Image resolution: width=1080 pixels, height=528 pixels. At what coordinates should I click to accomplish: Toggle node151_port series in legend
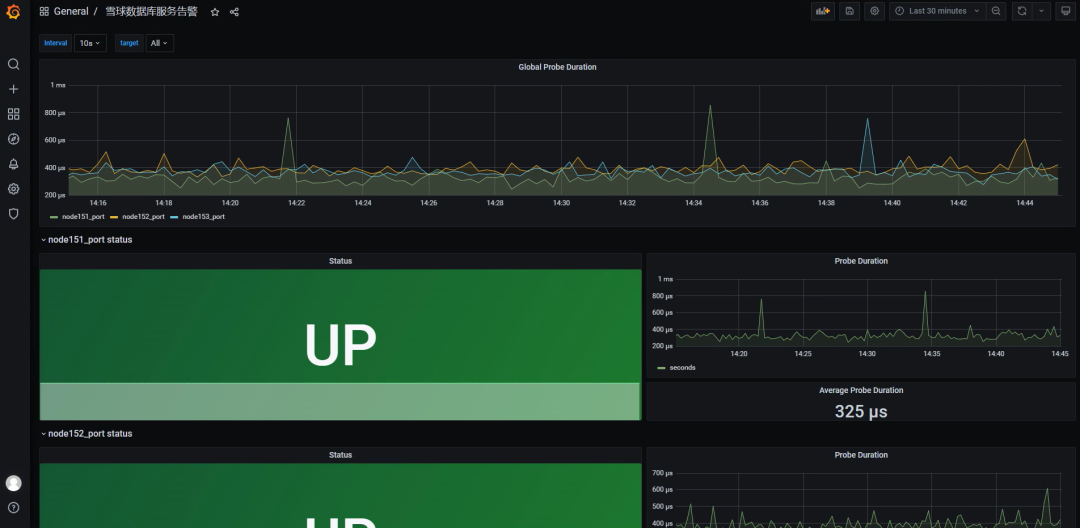[x=77, y=217]
